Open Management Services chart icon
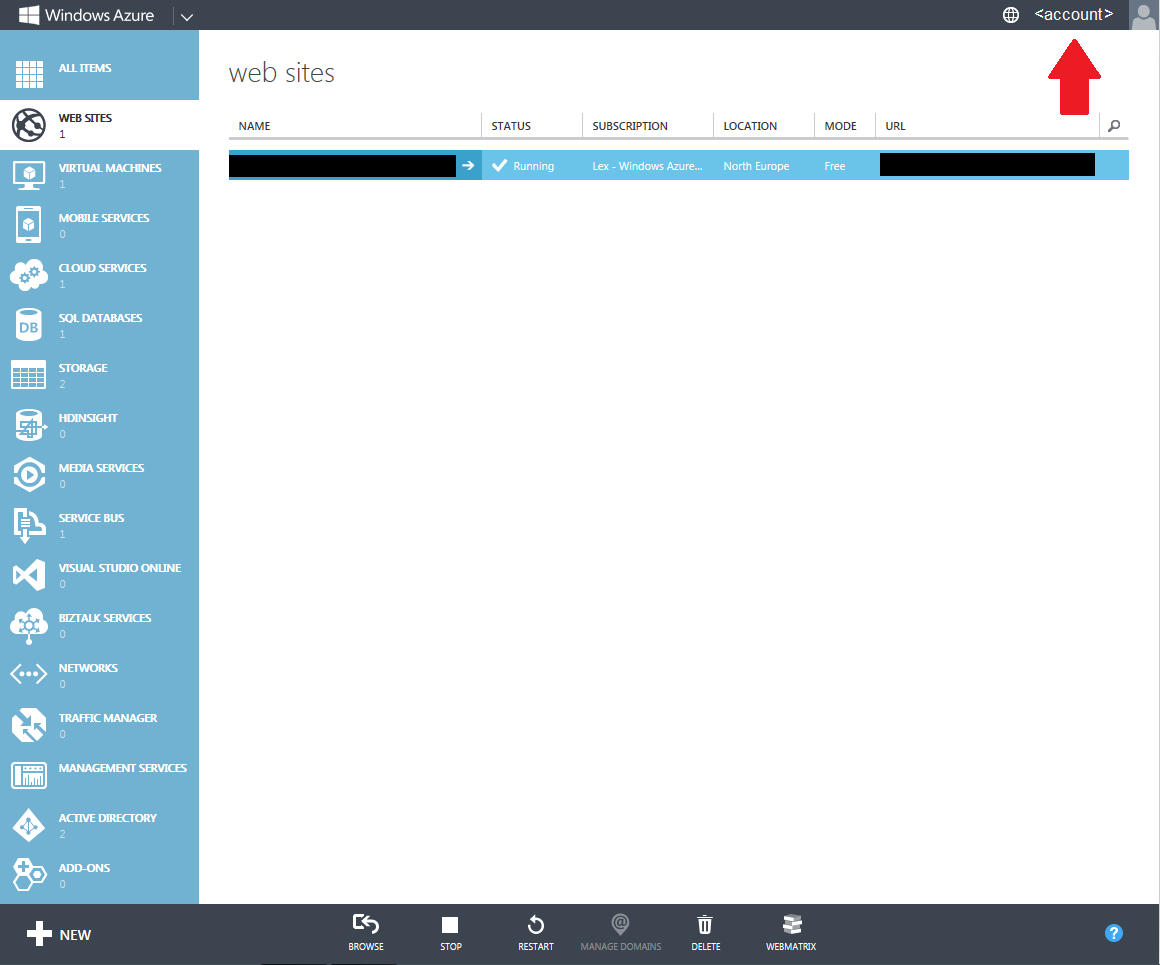The width and height of the screenshot is (1160, 965). [29, 776]
